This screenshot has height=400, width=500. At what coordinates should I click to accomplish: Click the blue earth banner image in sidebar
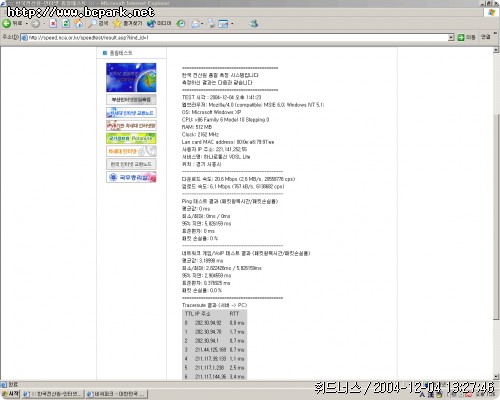click(131, 77)
